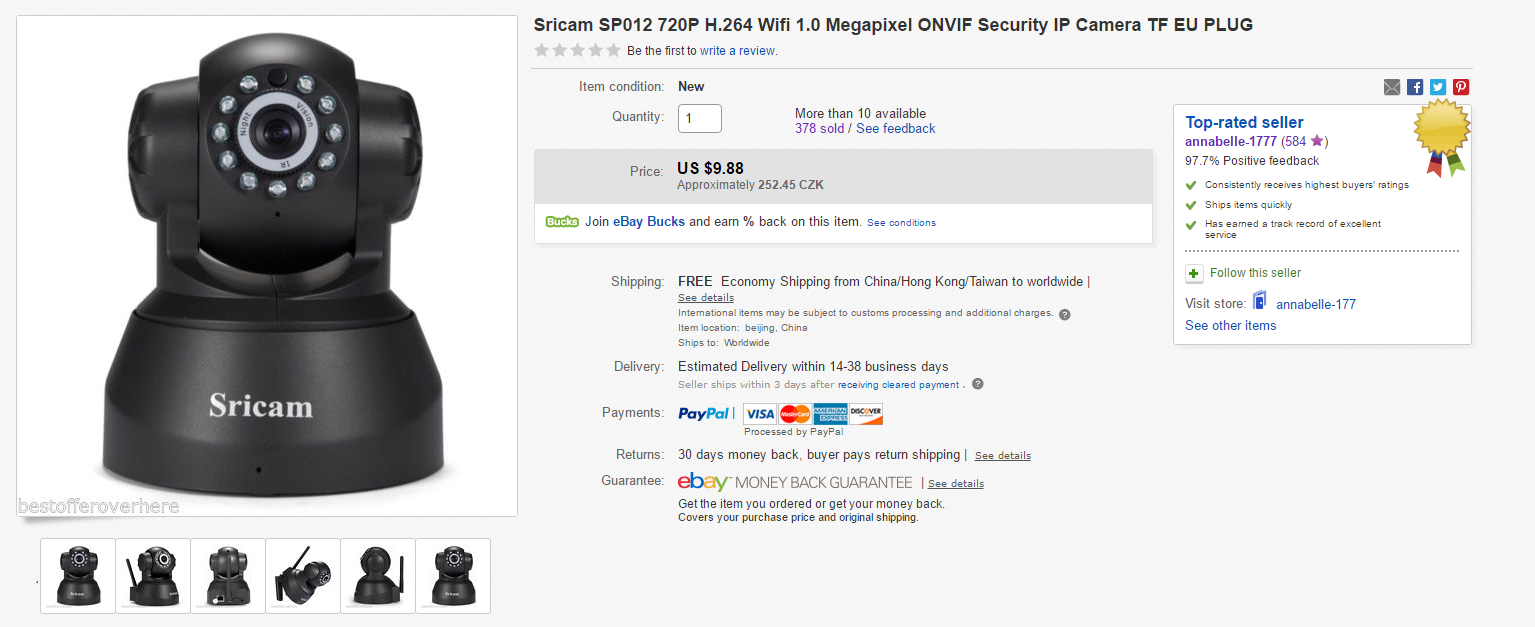
Task: Click the main Sricam camera product image
Action: click(x=267, y=266)
